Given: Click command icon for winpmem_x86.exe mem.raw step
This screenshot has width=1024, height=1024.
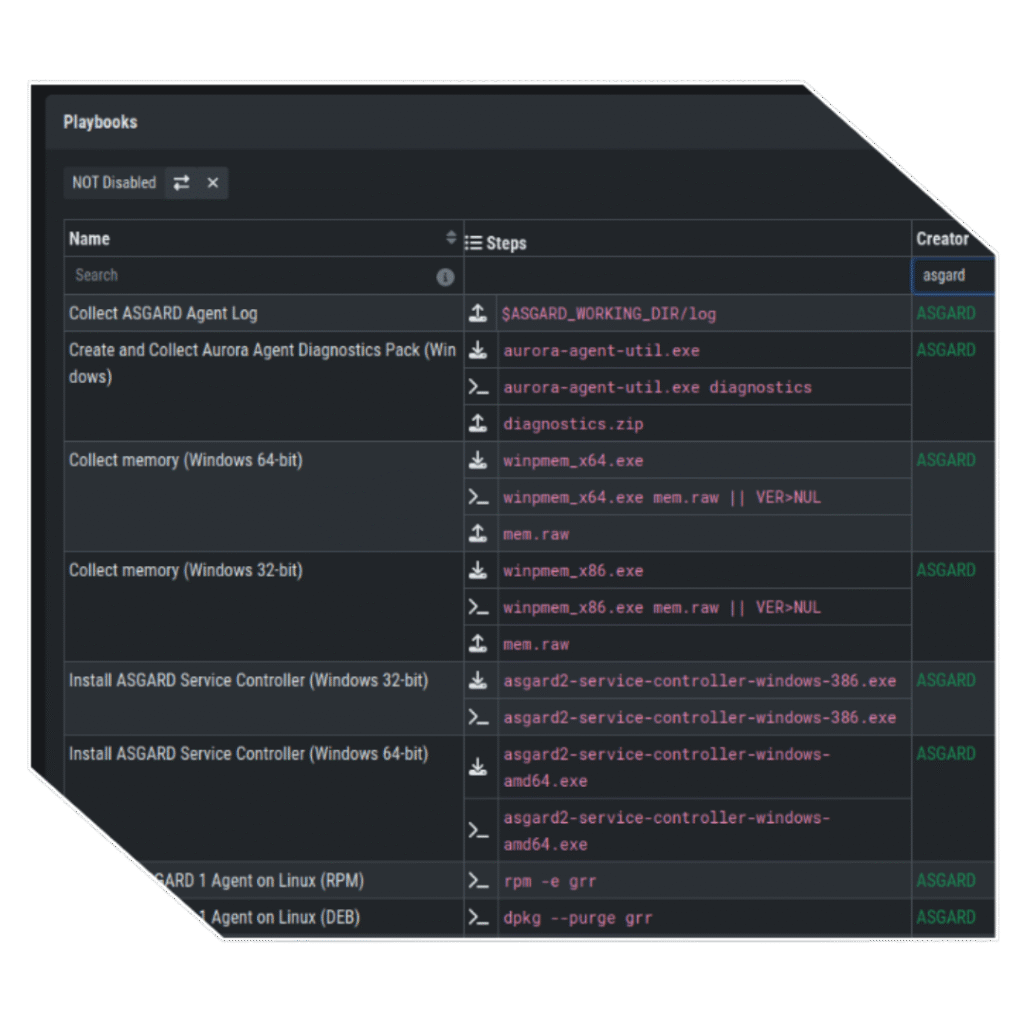Looking at the screenshot, I should click(x=478, y=608).
